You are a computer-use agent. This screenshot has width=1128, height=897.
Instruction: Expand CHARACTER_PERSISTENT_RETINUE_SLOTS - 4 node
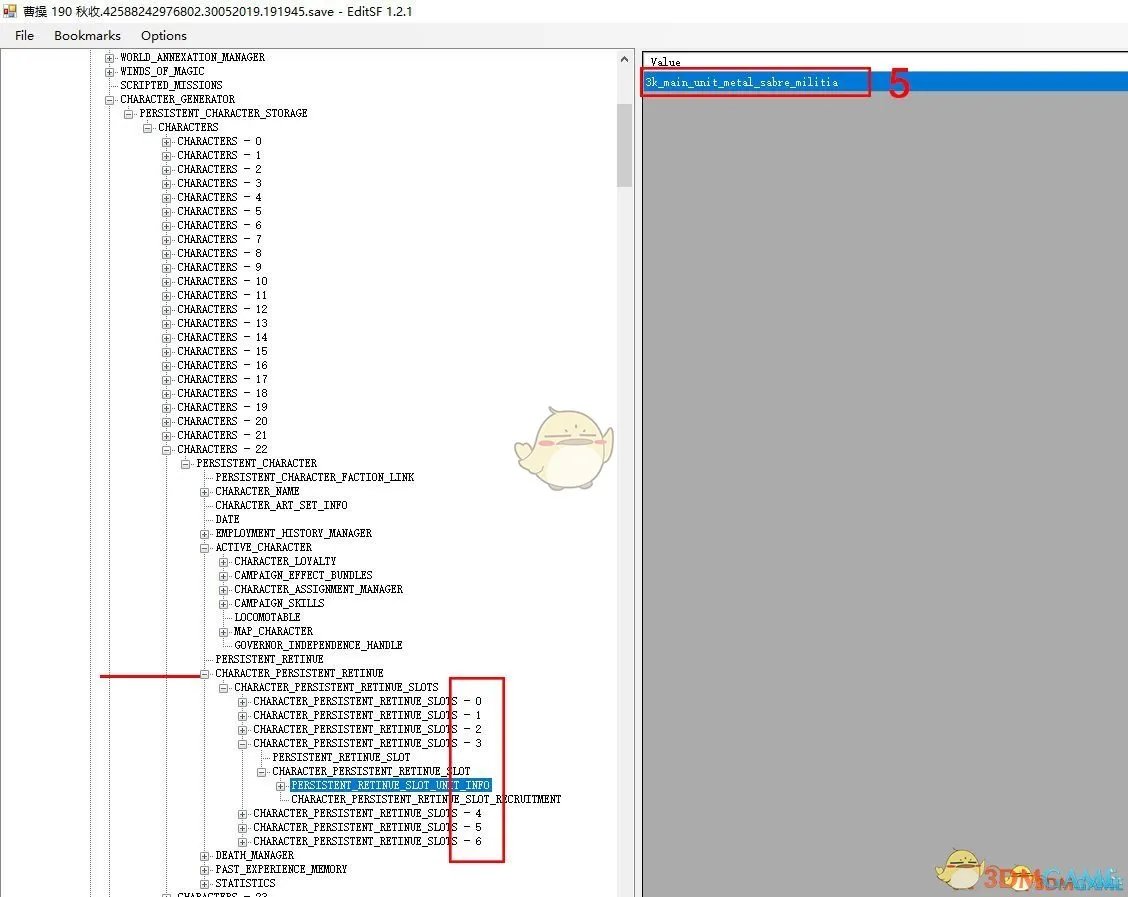(x=243, y=813)
